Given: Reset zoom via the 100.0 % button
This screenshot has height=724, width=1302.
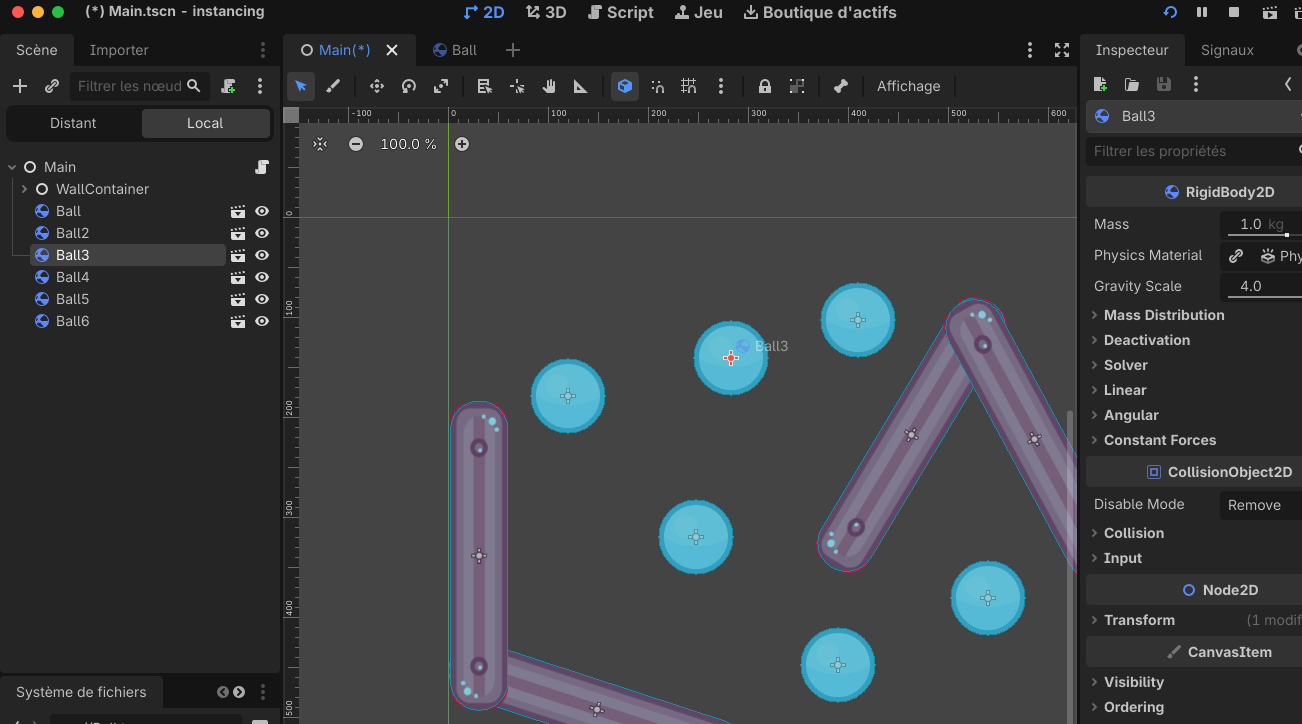Looking at the screenshot, I should coord(408,144).
